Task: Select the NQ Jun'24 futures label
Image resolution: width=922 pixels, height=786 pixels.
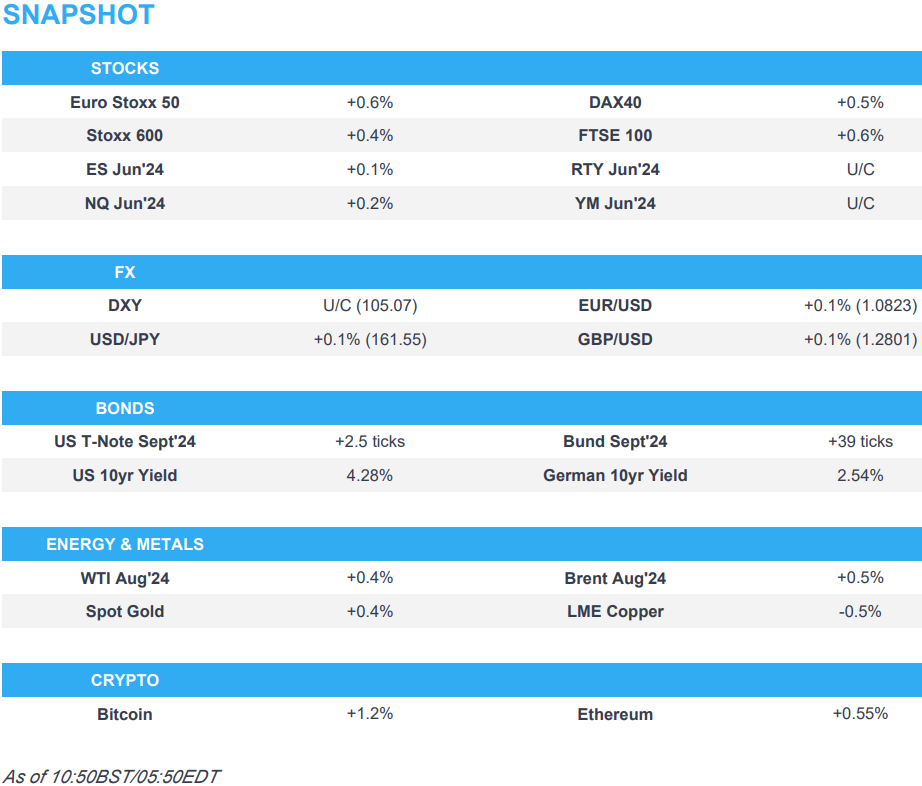Action: coord(125,204)
